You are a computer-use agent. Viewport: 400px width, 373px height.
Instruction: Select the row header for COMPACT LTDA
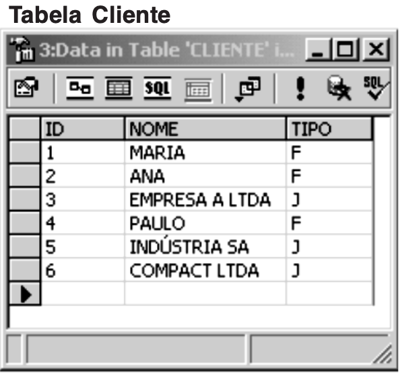click(24, 270)
